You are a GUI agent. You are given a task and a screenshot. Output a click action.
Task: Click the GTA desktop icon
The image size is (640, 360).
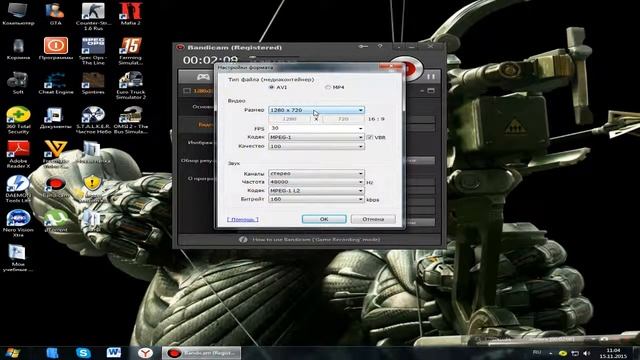56,14
